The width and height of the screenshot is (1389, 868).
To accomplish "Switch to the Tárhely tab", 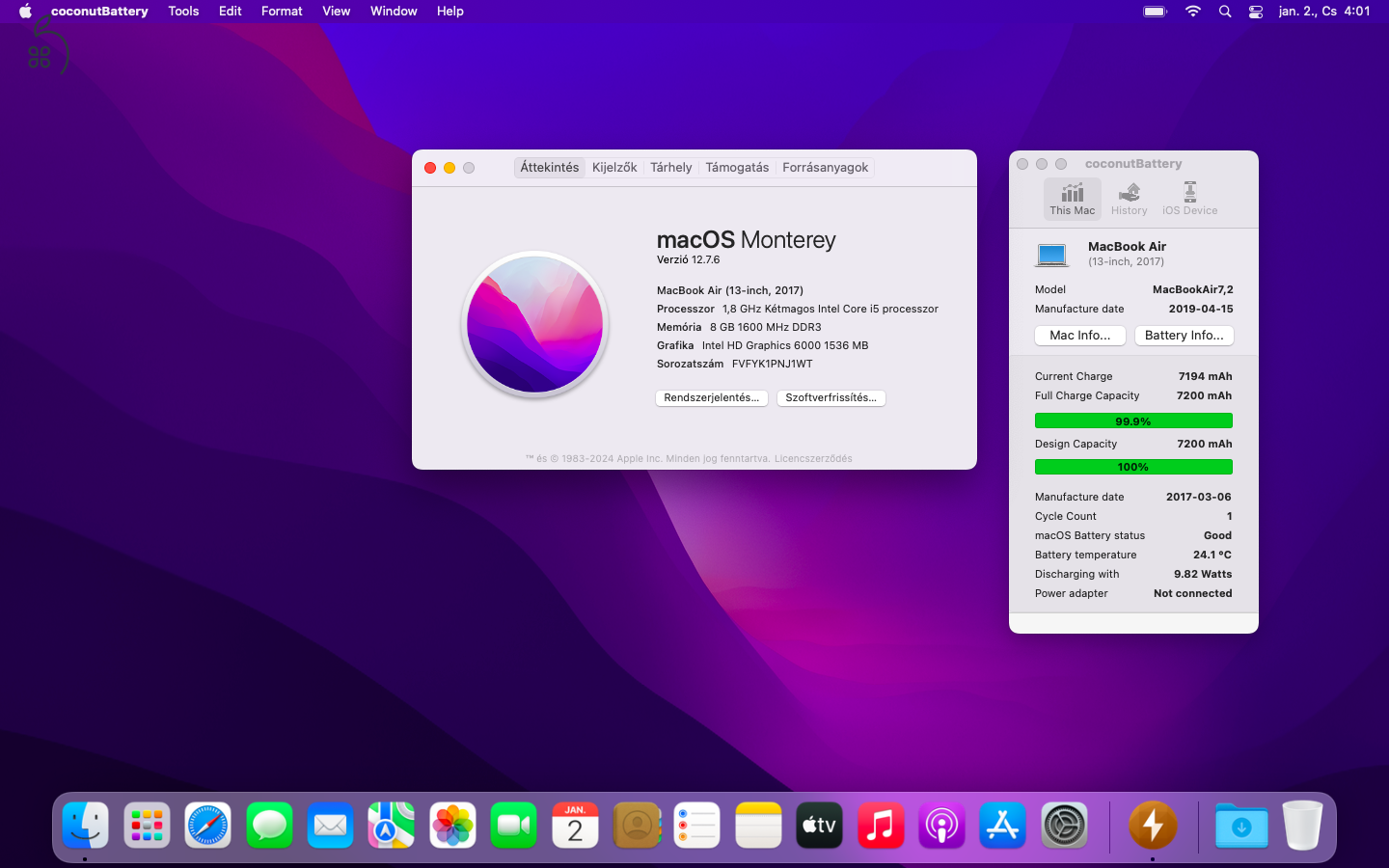I will coord(671,168).
